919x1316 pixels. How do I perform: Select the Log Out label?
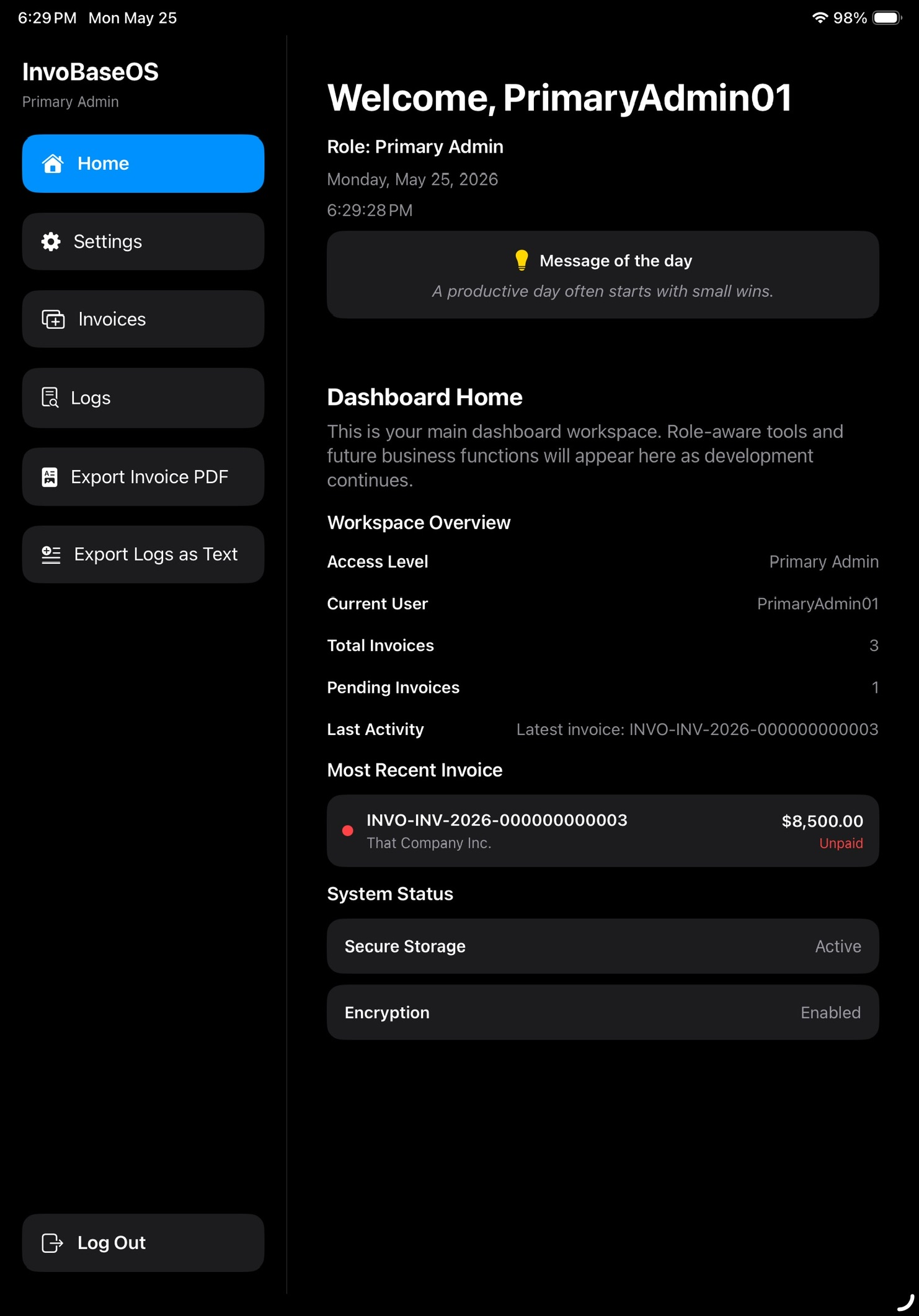[x=112, y=1243]
